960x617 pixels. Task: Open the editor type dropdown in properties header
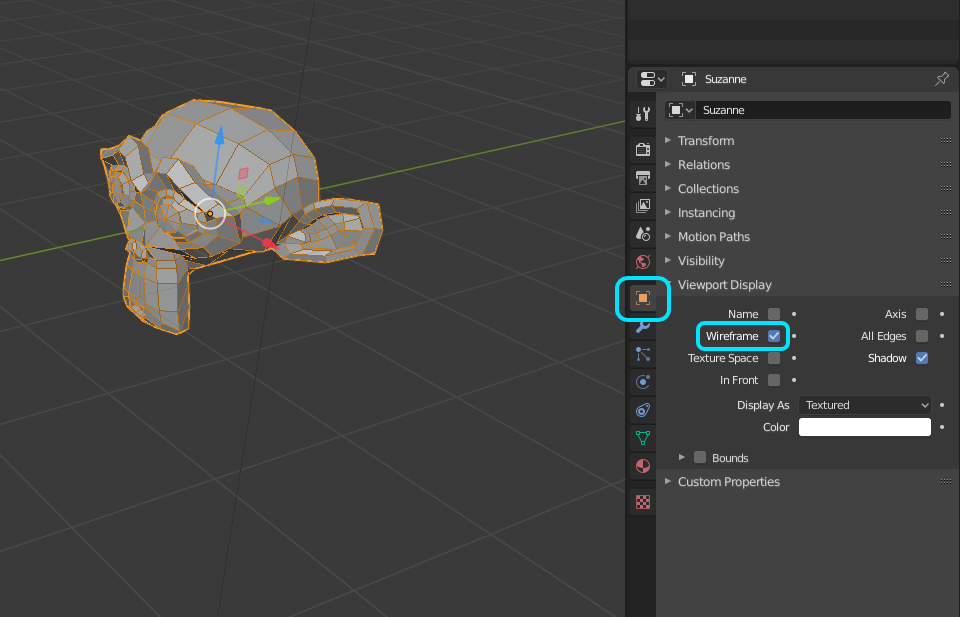[652, 79]
